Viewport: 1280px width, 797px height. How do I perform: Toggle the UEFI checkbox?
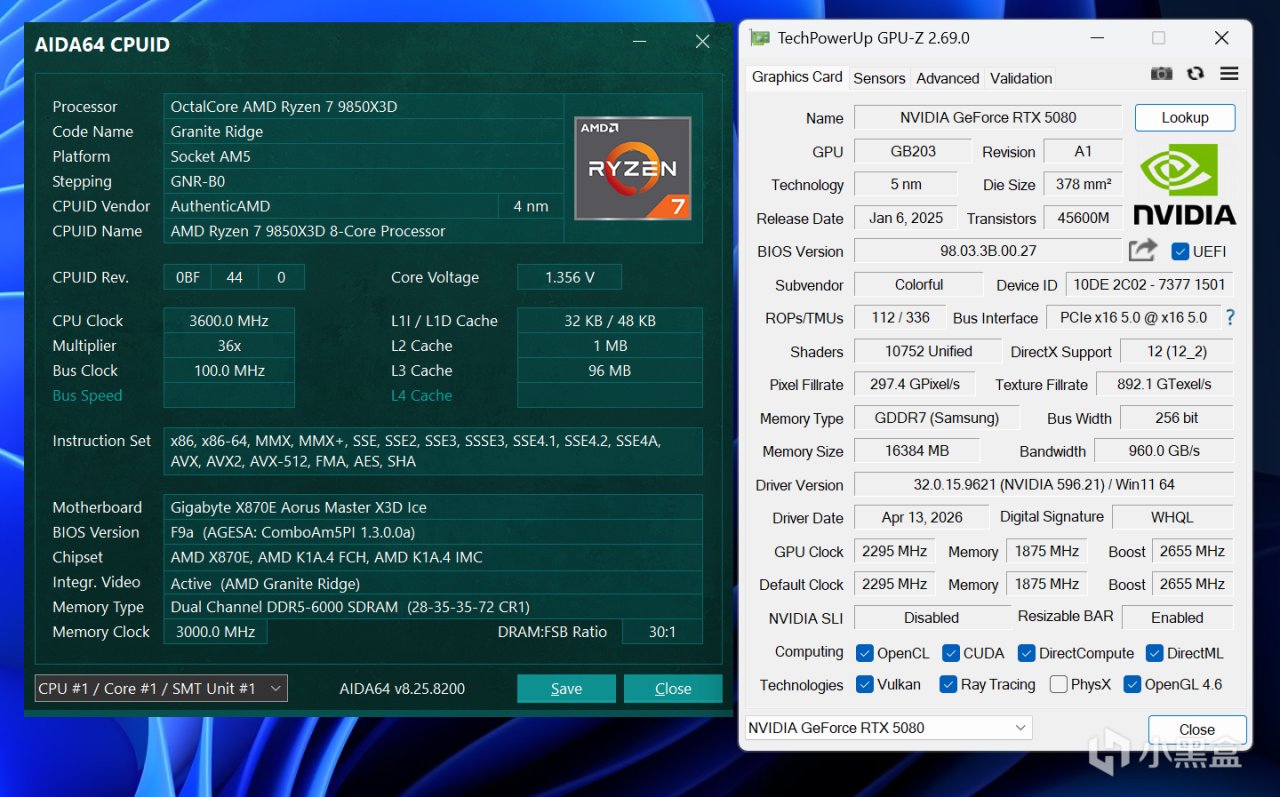(1180, 251)
